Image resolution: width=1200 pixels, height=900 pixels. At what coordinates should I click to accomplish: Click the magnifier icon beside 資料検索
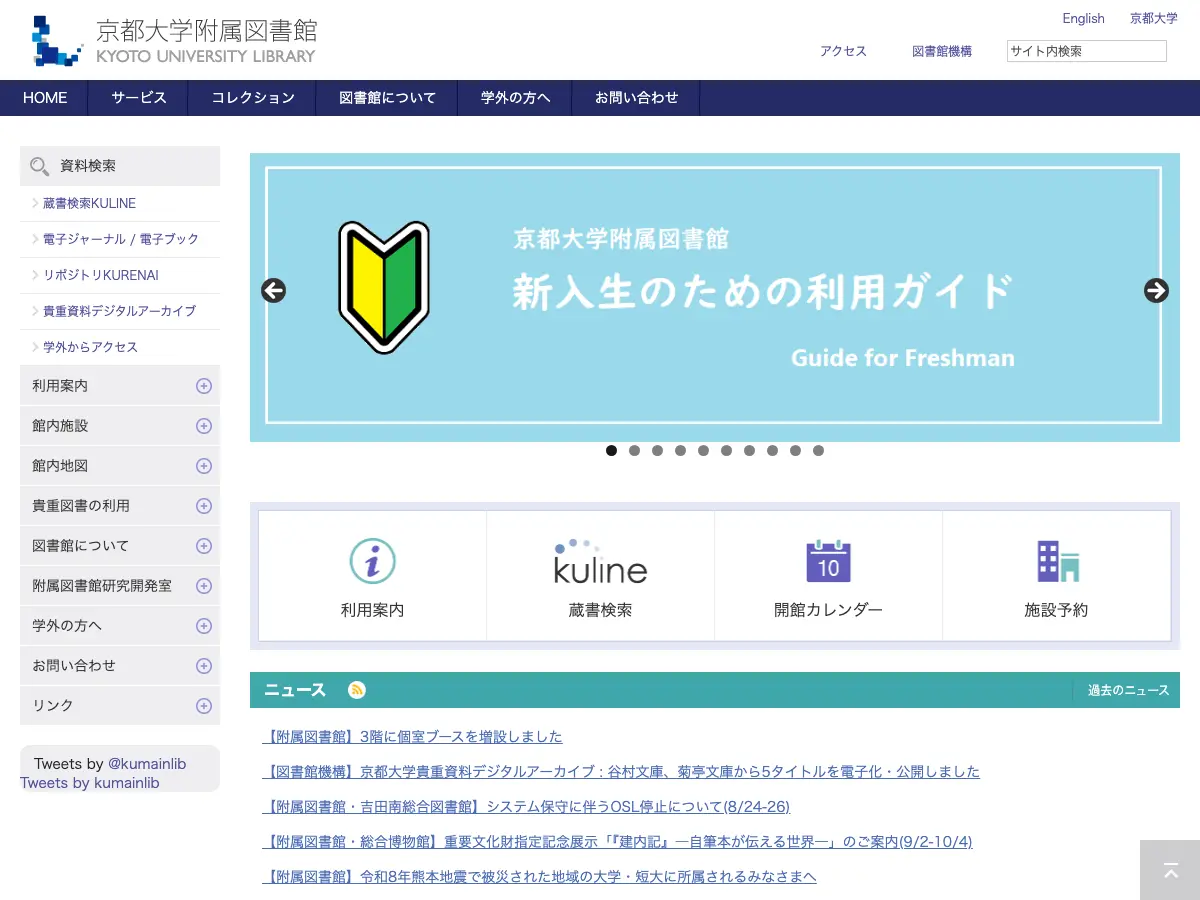(40, 166)
